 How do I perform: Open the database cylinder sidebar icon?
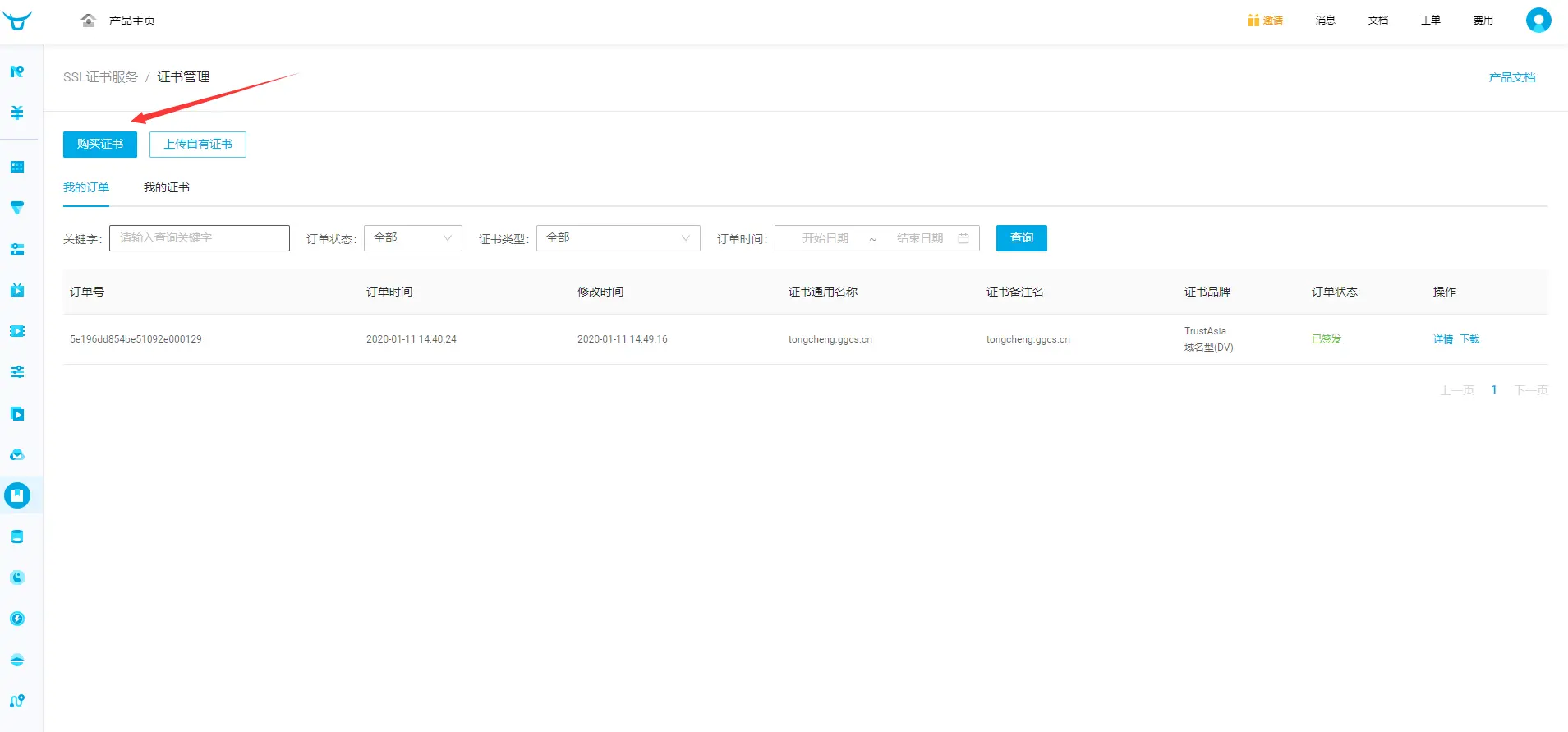(x=17, y=536)
